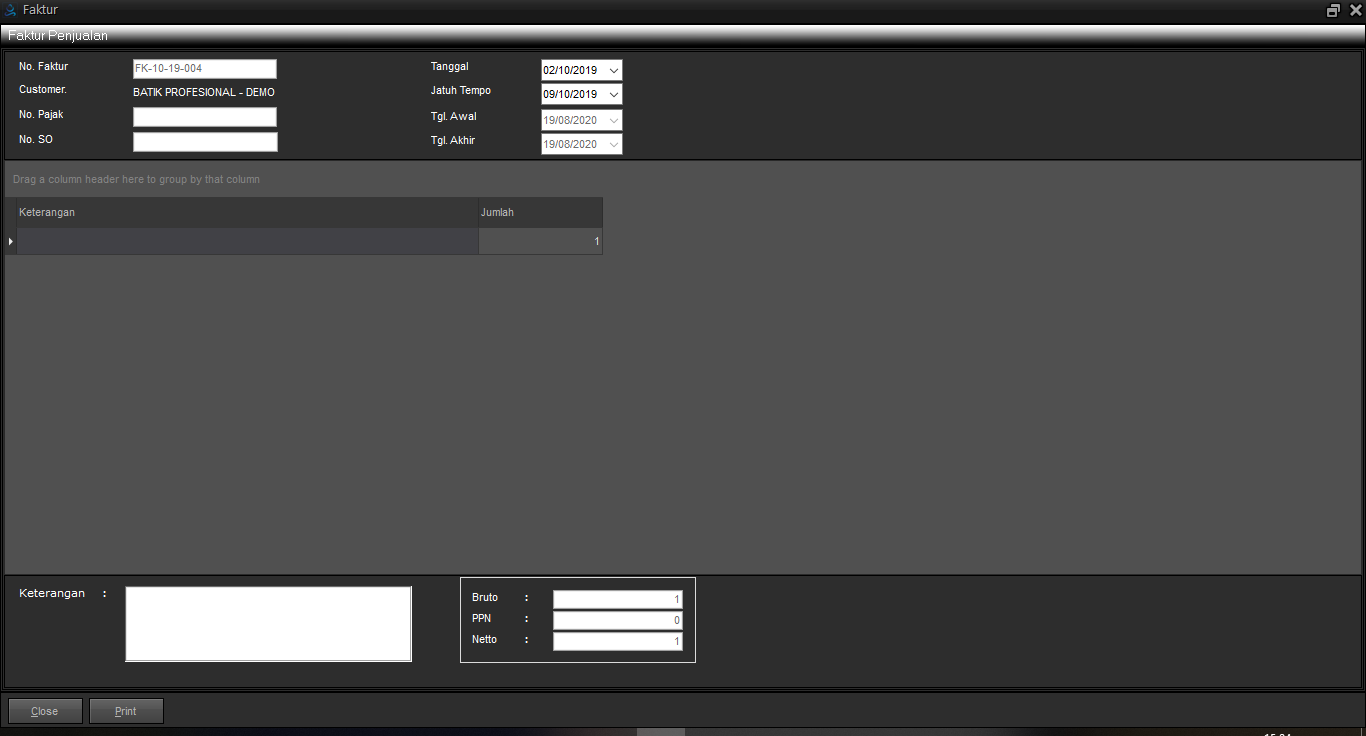Expand the Jatuh Tempo date picker

(613, 95)
